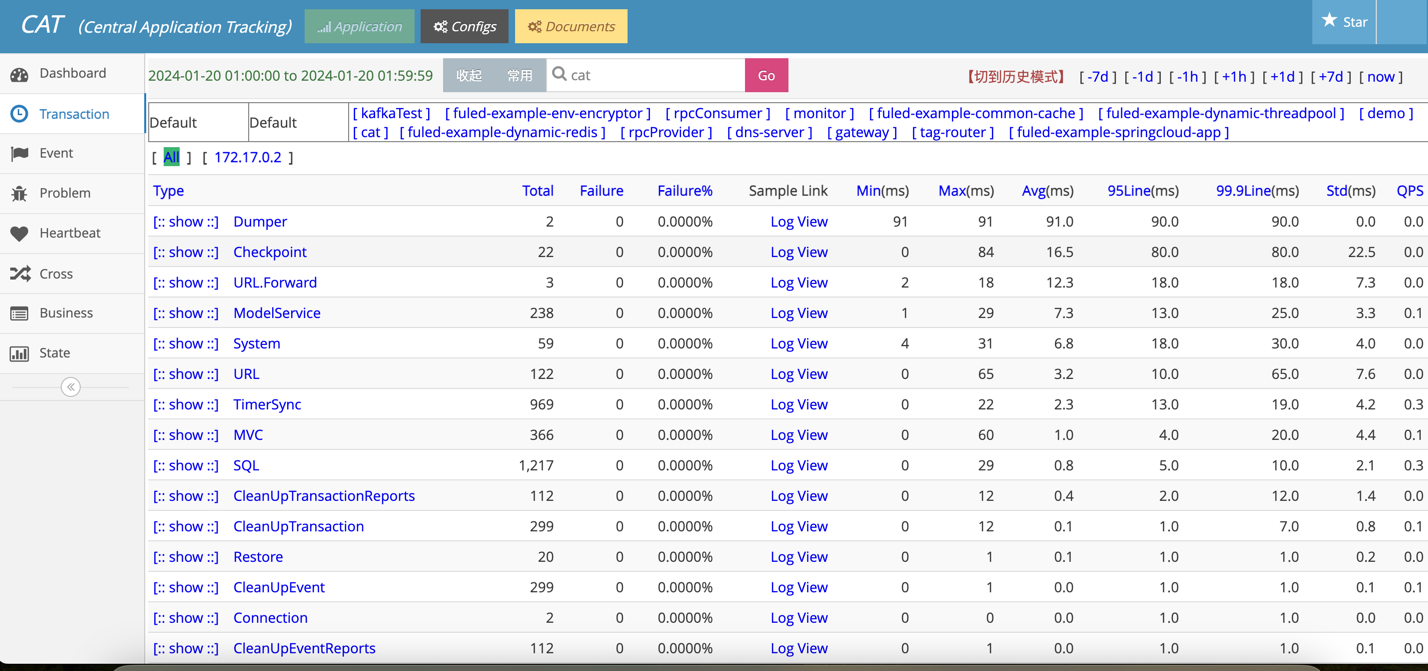1428x671 pixels.
Task: Jump back seven days with -7d
Action: 1098,77
